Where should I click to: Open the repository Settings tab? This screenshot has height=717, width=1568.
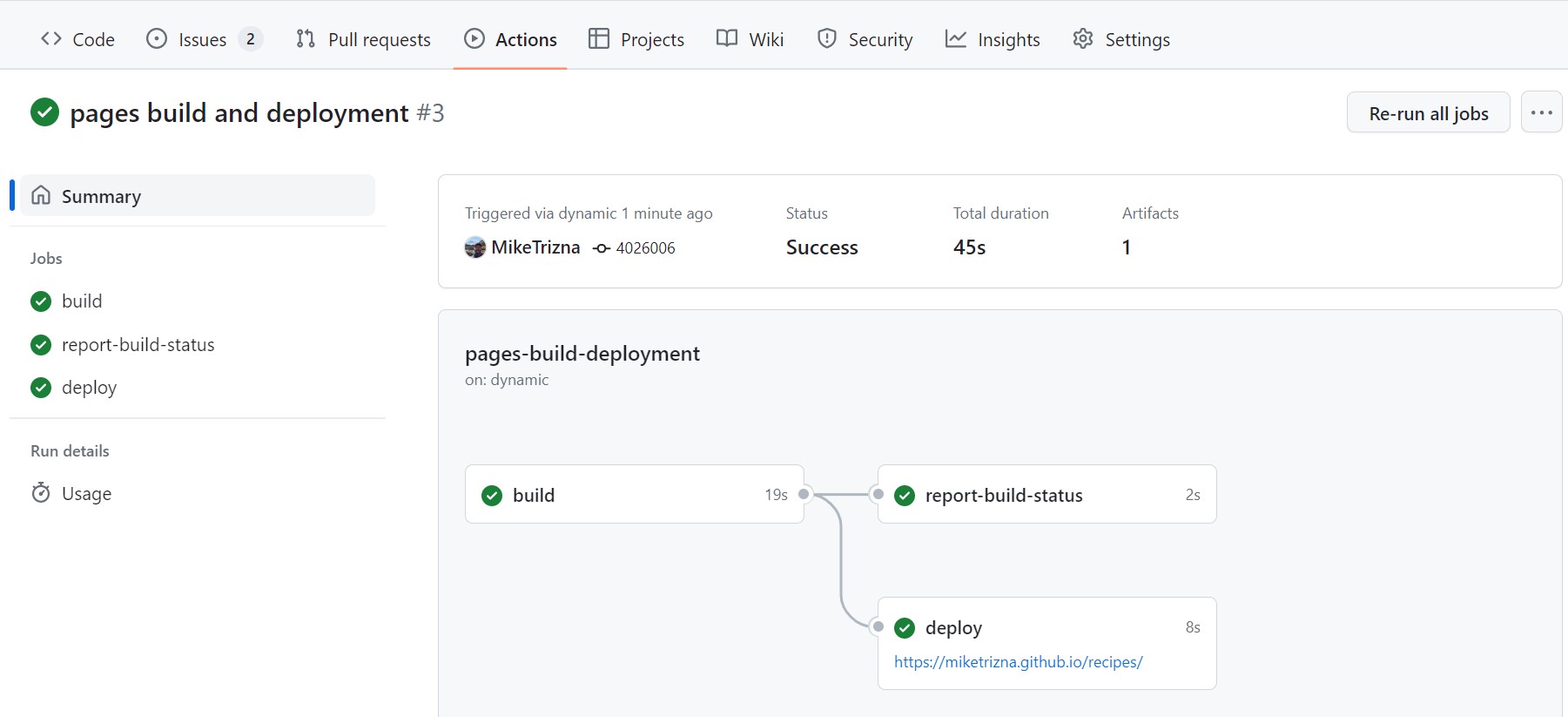(1121, 39)
